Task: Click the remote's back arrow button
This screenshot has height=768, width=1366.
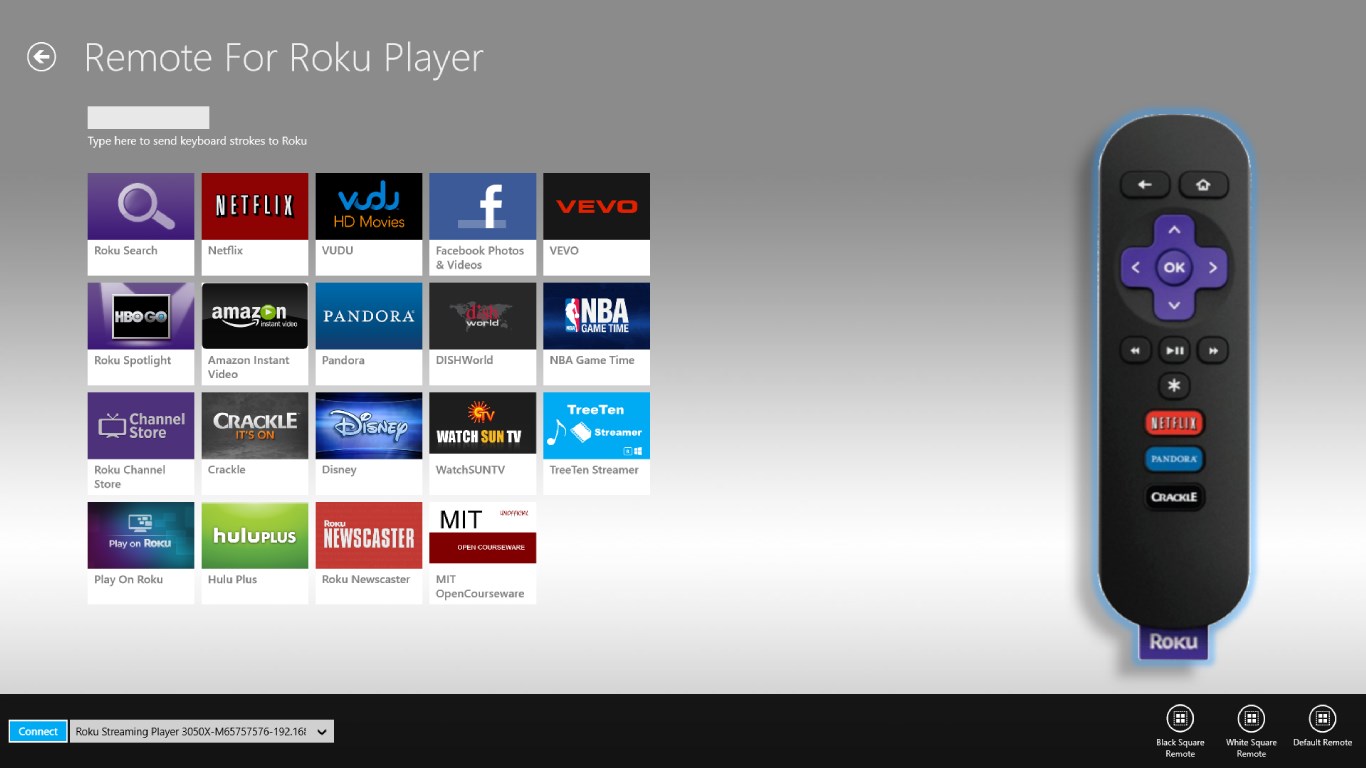Action: pos(1145,185)
